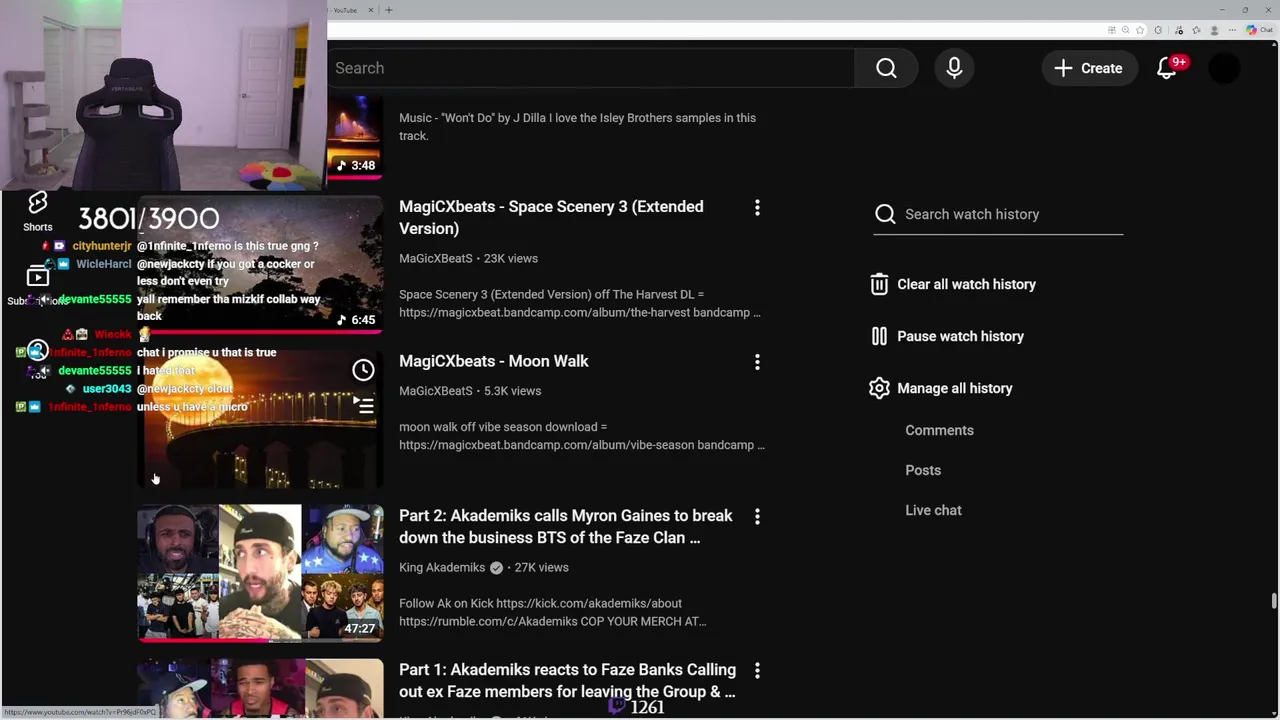Open MagiCXbeats Space Scenery 3 video title
The height and width of the screenshot is (720, 1280).
pos(551,217)
